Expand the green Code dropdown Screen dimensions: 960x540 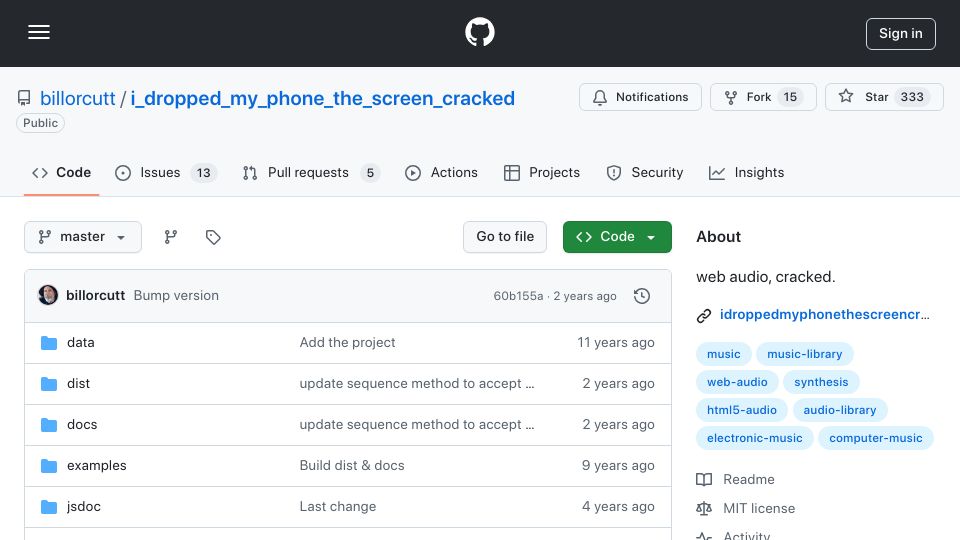click(x=617, y=237)
